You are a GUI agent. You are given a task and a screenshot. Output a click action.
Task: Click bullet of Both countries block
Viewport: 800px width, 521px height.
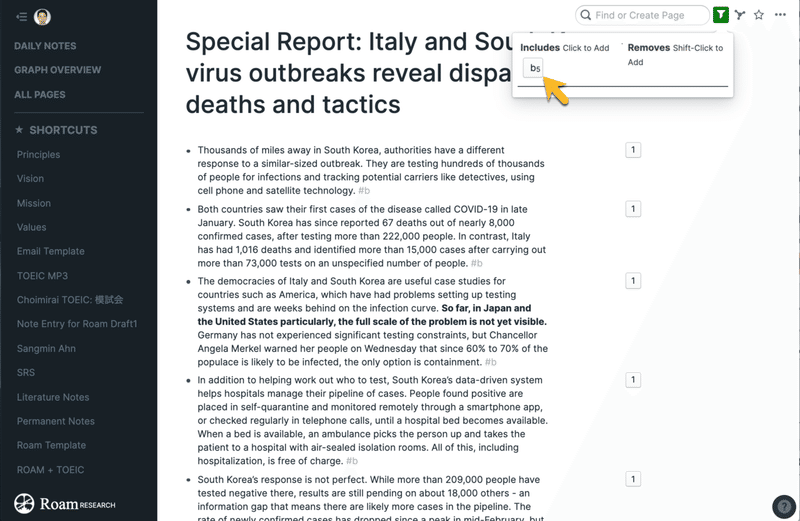(188, 210)
